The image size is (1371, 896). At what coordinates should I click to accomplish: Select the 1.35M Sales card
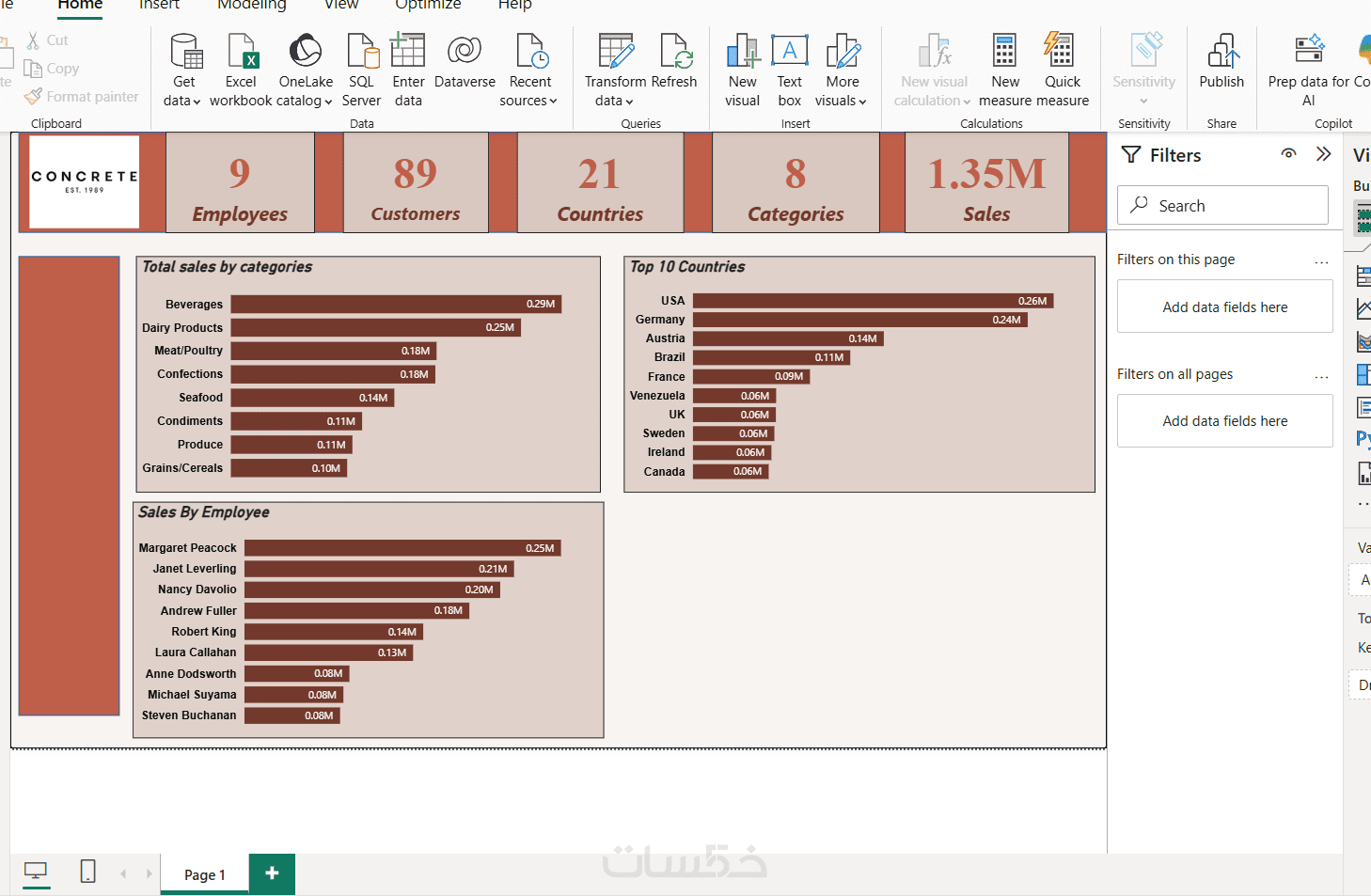click(986, 182)
